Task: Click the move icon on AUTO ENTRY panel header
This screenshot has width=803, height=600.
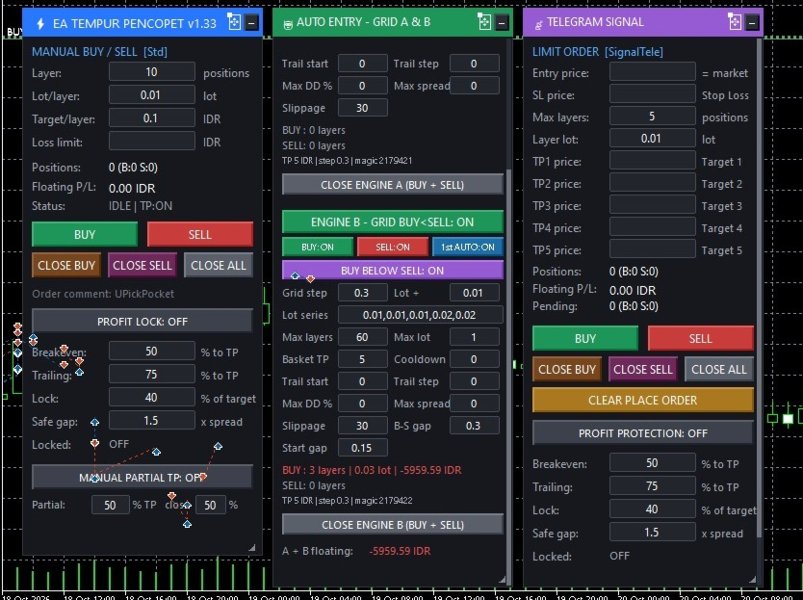Action: point(484,22)
